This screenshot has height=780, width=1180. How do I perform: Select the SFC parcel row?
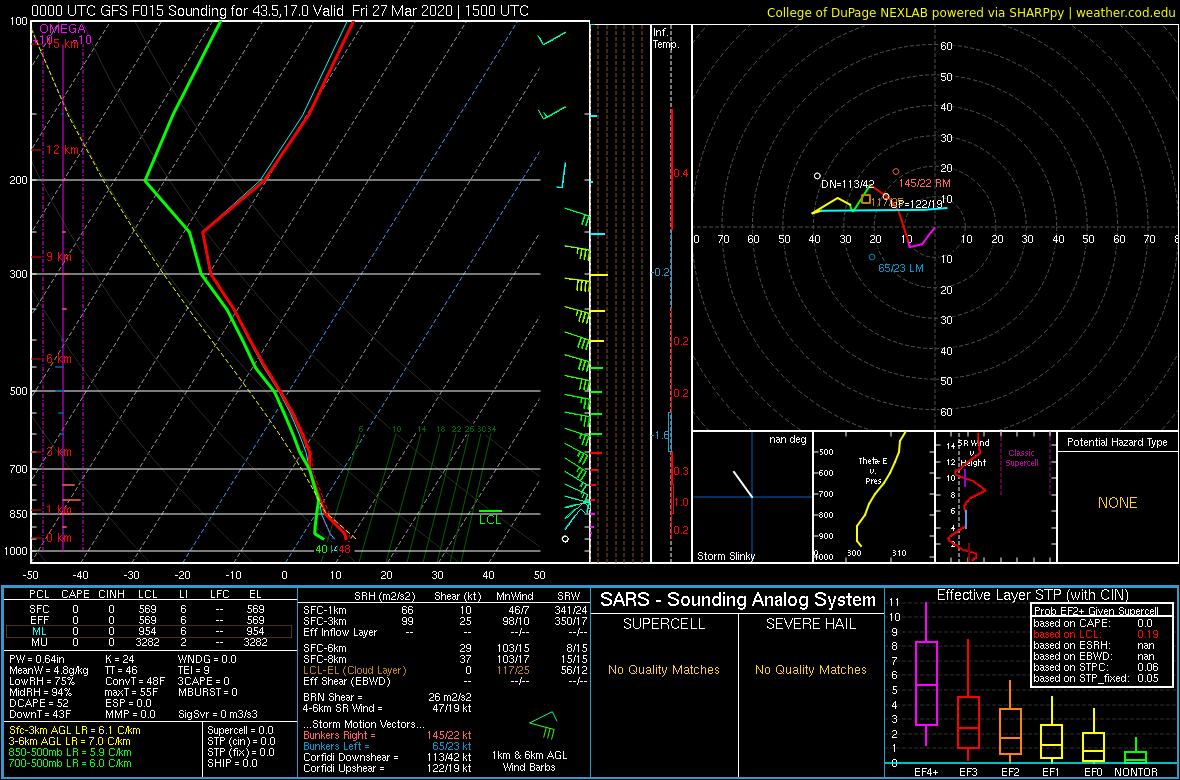(150, 608)
